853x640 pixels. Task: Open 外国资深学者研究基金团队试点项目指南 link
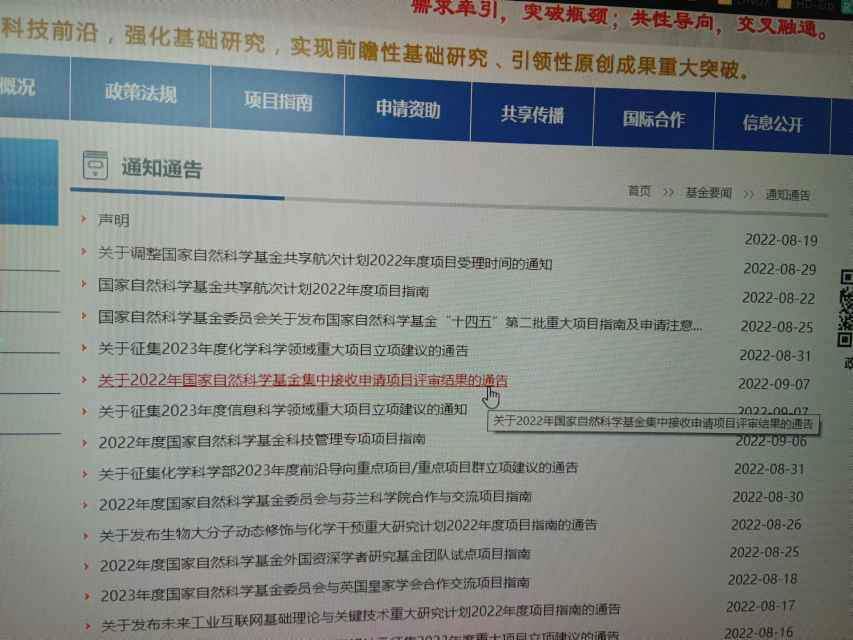(x=315, y=560)
